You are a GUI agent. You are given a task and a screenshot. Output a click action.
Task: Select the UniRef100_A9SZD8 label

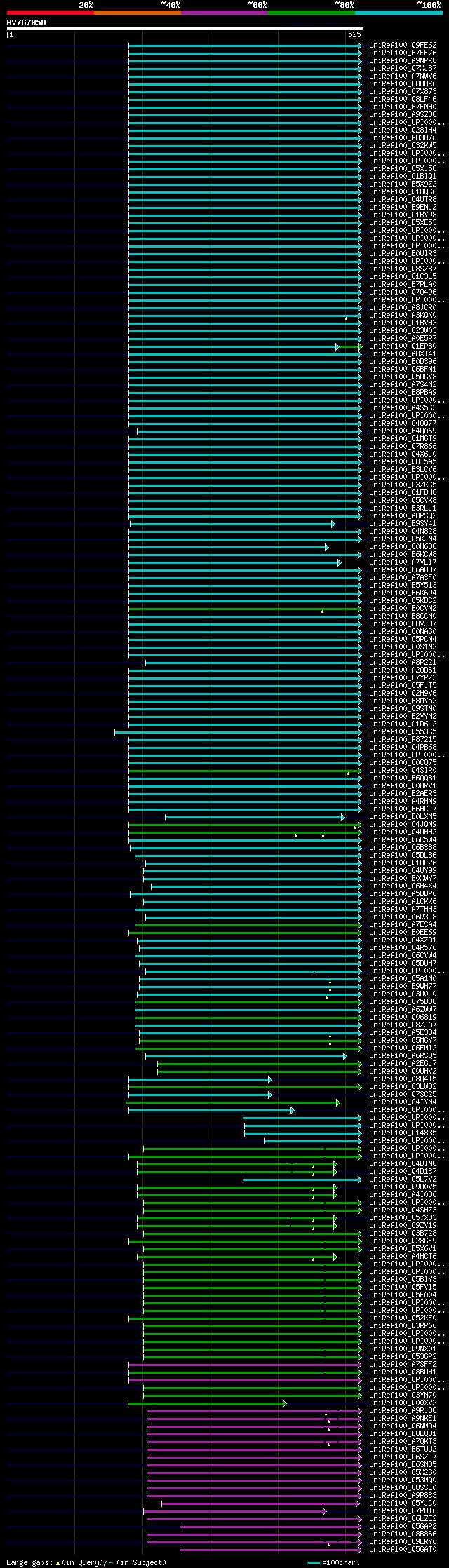pos(403,115)
